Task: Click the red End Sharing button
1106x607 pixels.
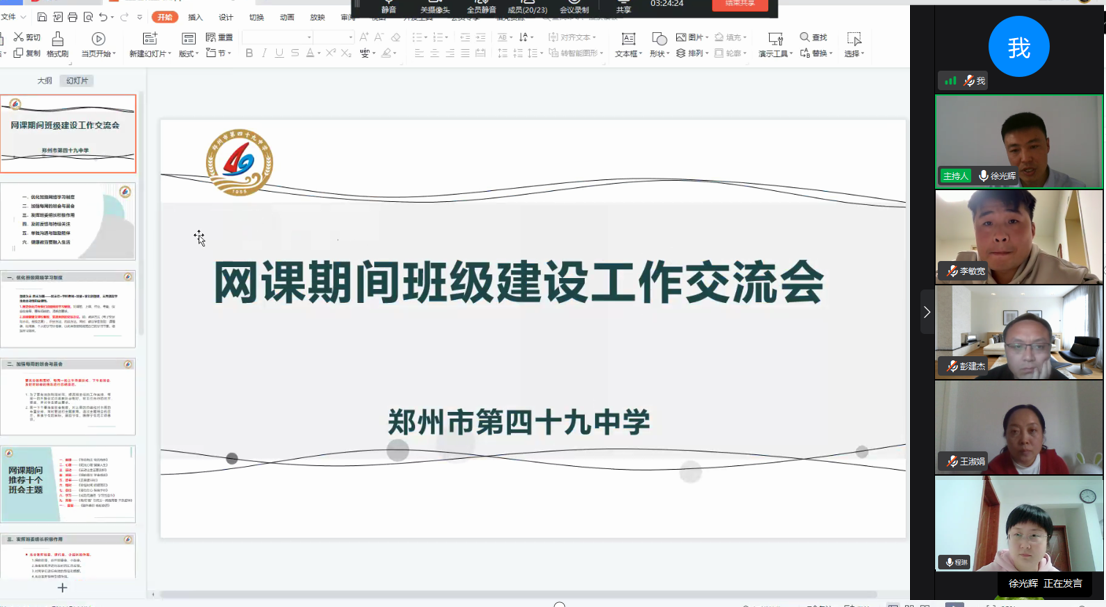Action: [740, 4]
